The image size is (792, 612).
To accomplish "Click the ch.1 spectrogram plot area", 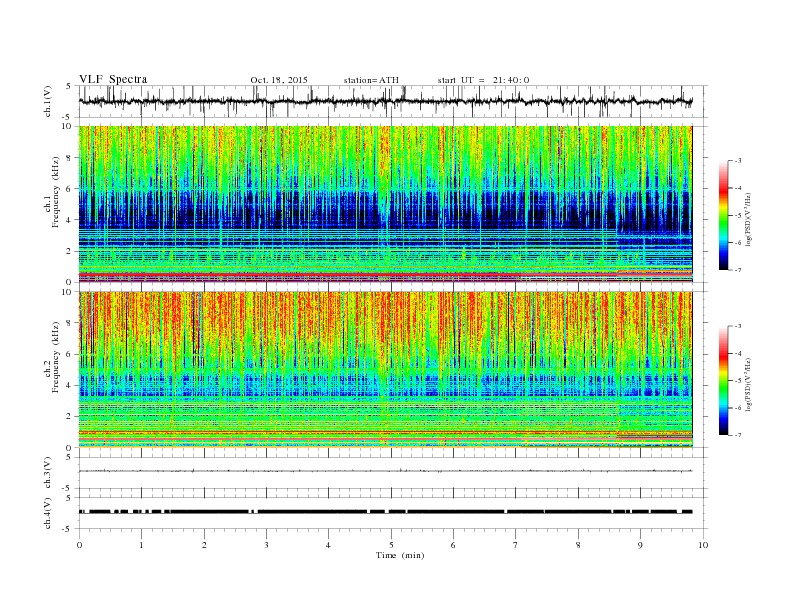I will pyautogui.click(x=386, y=204).
